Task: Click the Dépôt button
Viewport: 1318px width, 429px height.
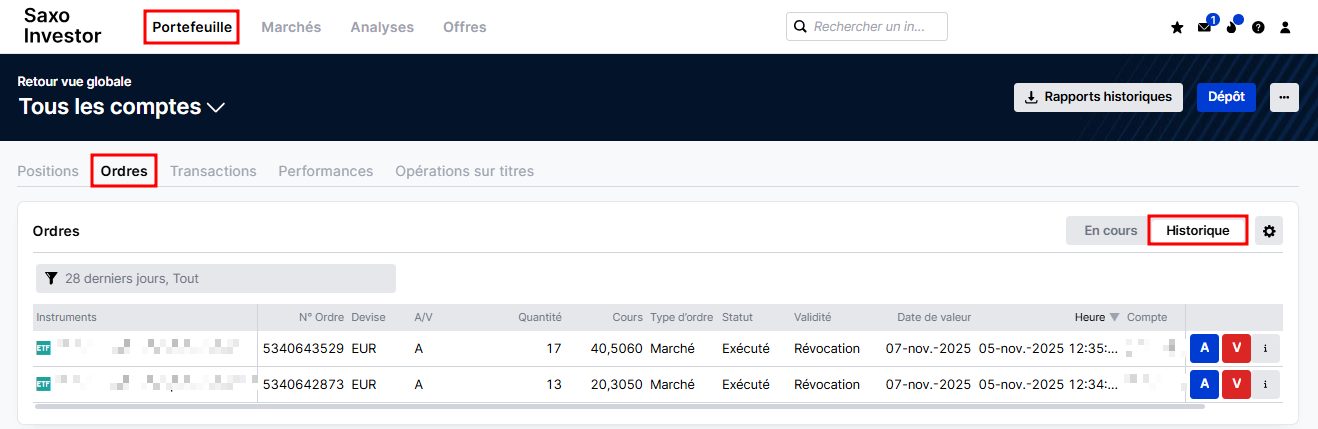Action: [1226, 97]
